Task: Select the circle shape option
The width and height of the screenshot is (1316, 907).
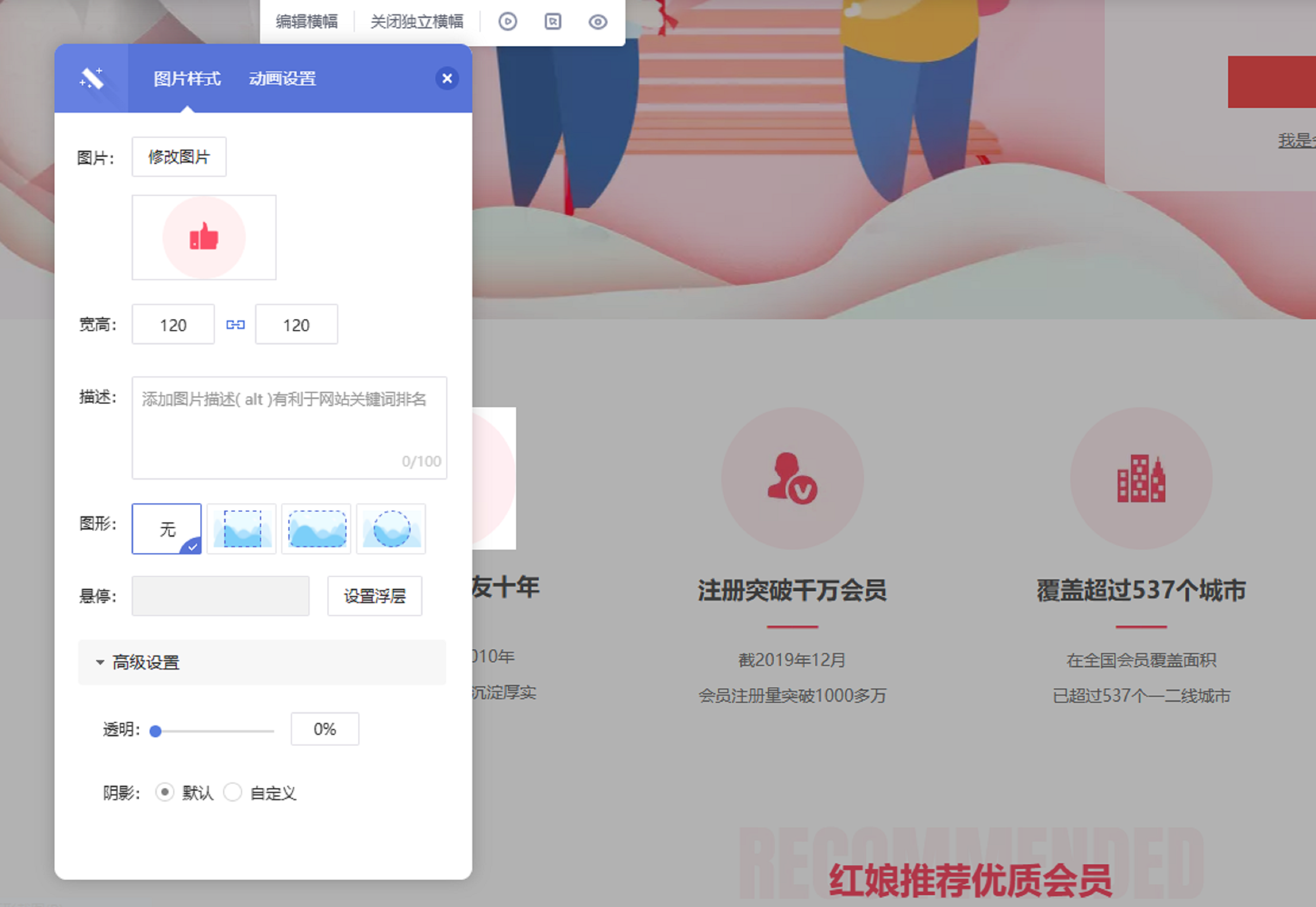Action: 391,529
